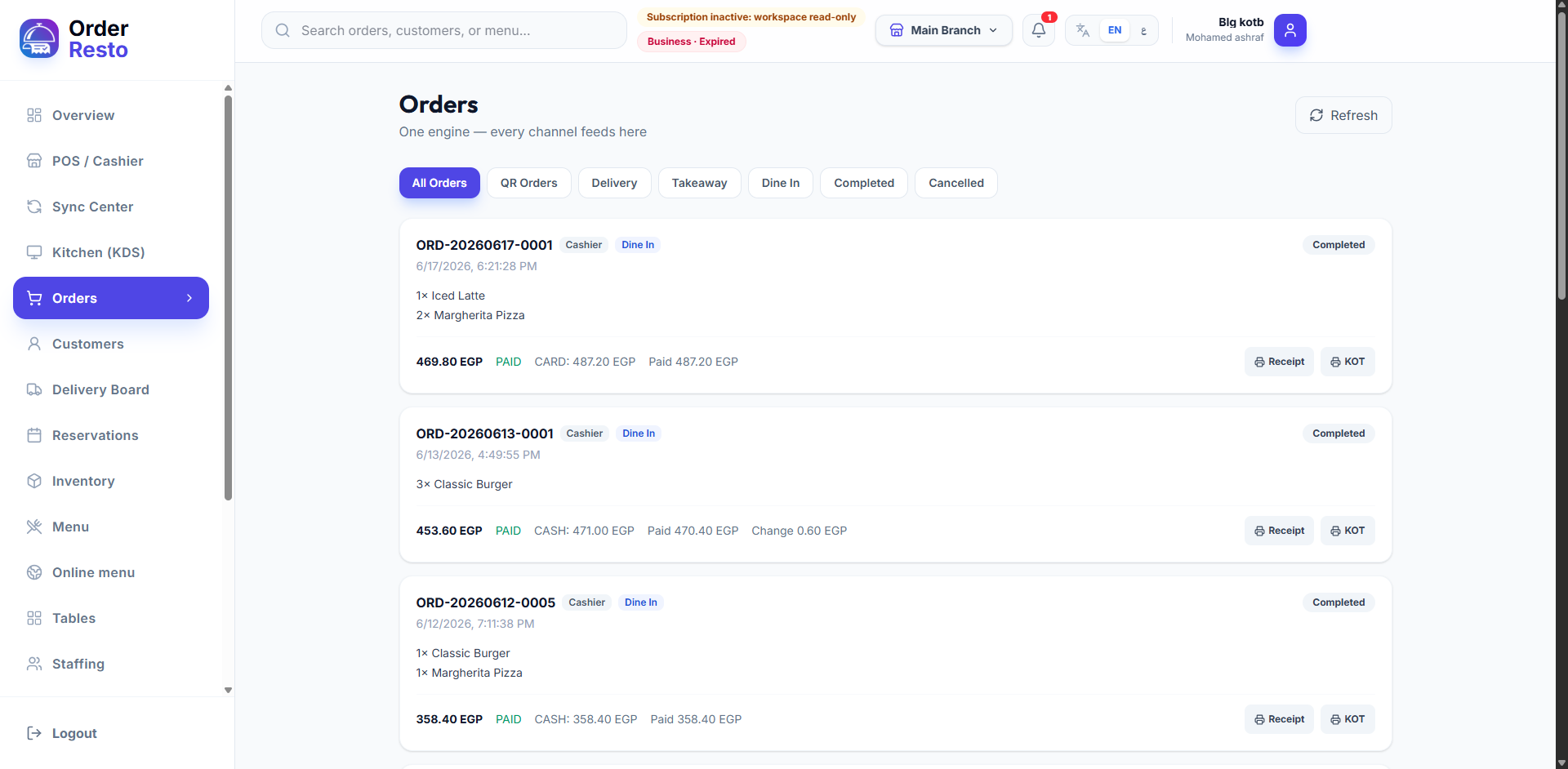
Task: Select the Cancelled tab
Action: click(955, 183)
